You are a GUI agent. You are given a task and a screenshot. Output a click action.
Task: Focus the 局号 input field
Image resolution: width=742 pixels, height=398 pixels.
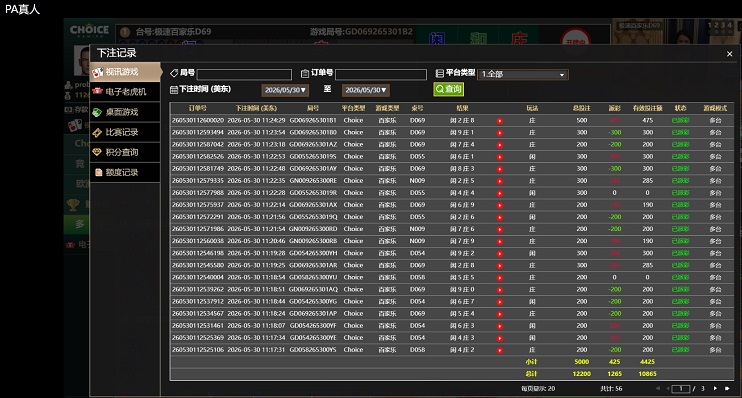[244, 74]
